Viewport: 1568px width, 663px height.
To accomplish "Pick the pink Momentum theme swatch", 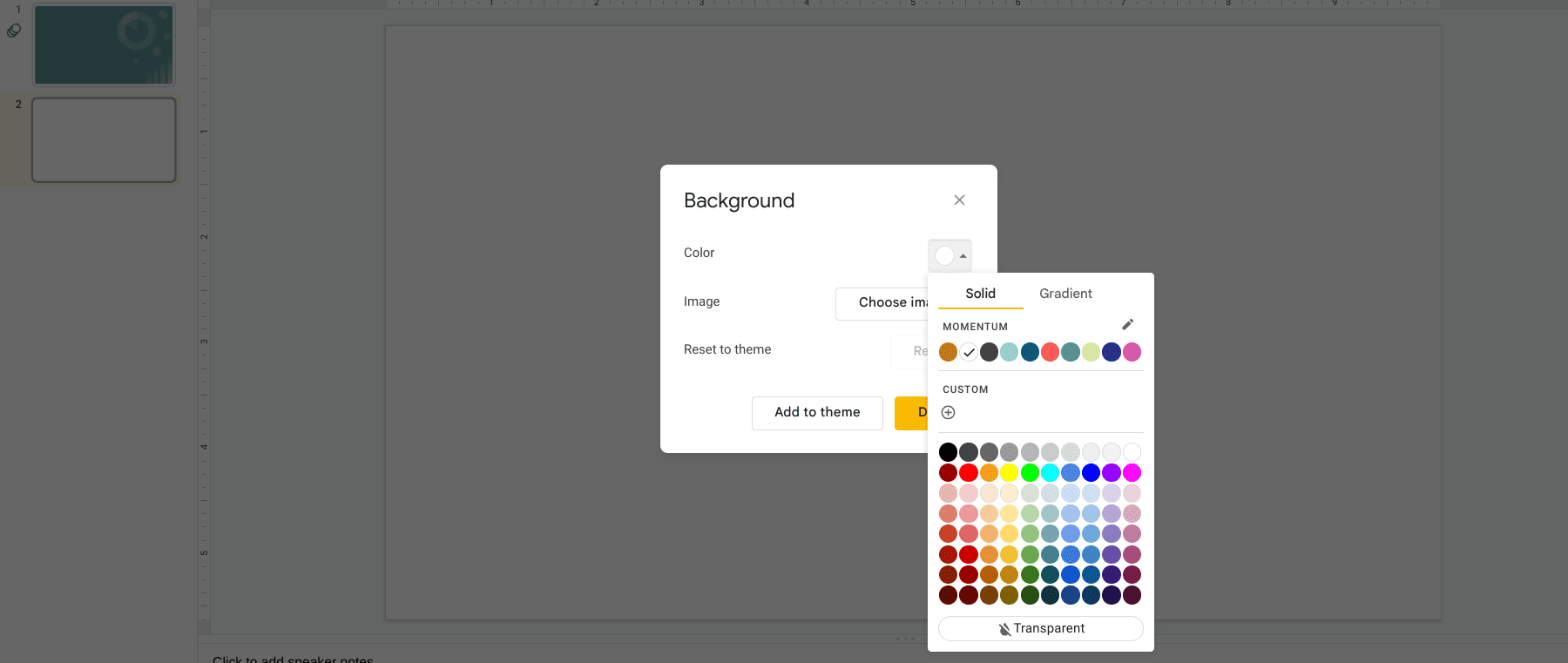I will 1132,352.
